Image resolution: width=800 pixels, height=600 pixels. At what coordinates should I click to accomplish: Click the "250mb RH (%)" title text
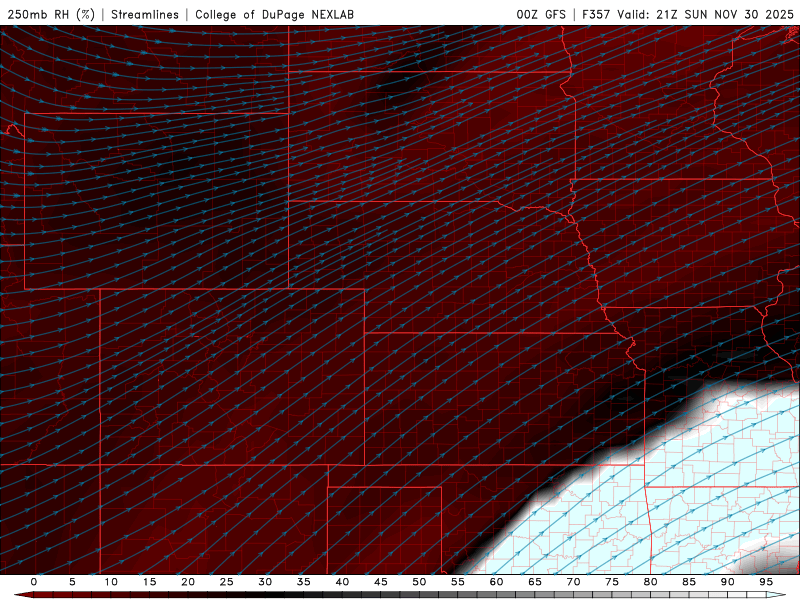tap(51, 14)
